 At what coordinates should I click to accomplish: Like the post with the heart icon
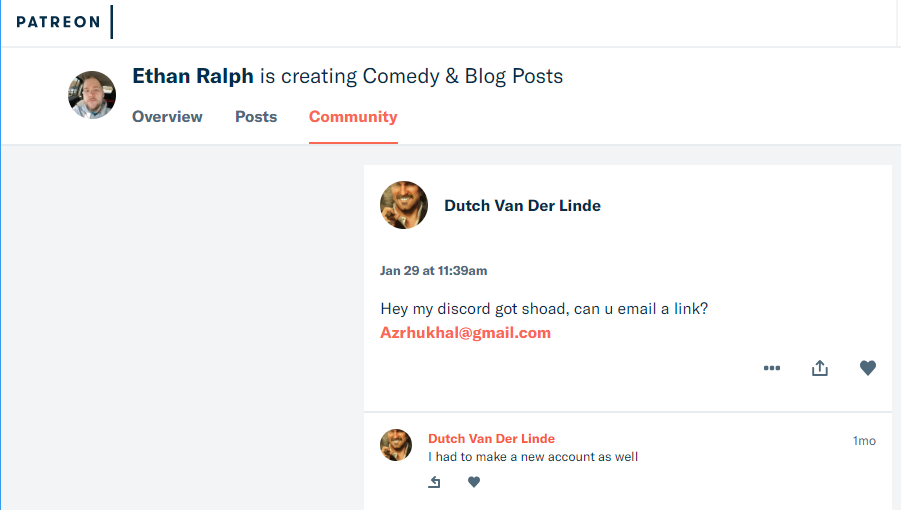click(868, 368)
